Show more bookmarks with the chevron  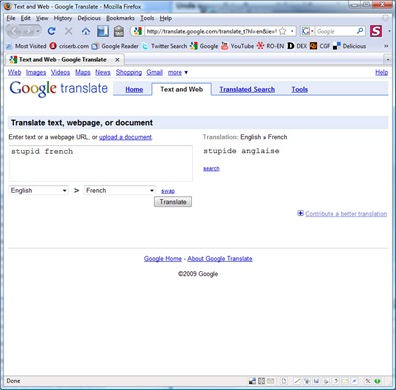click(x=386, y=46)
